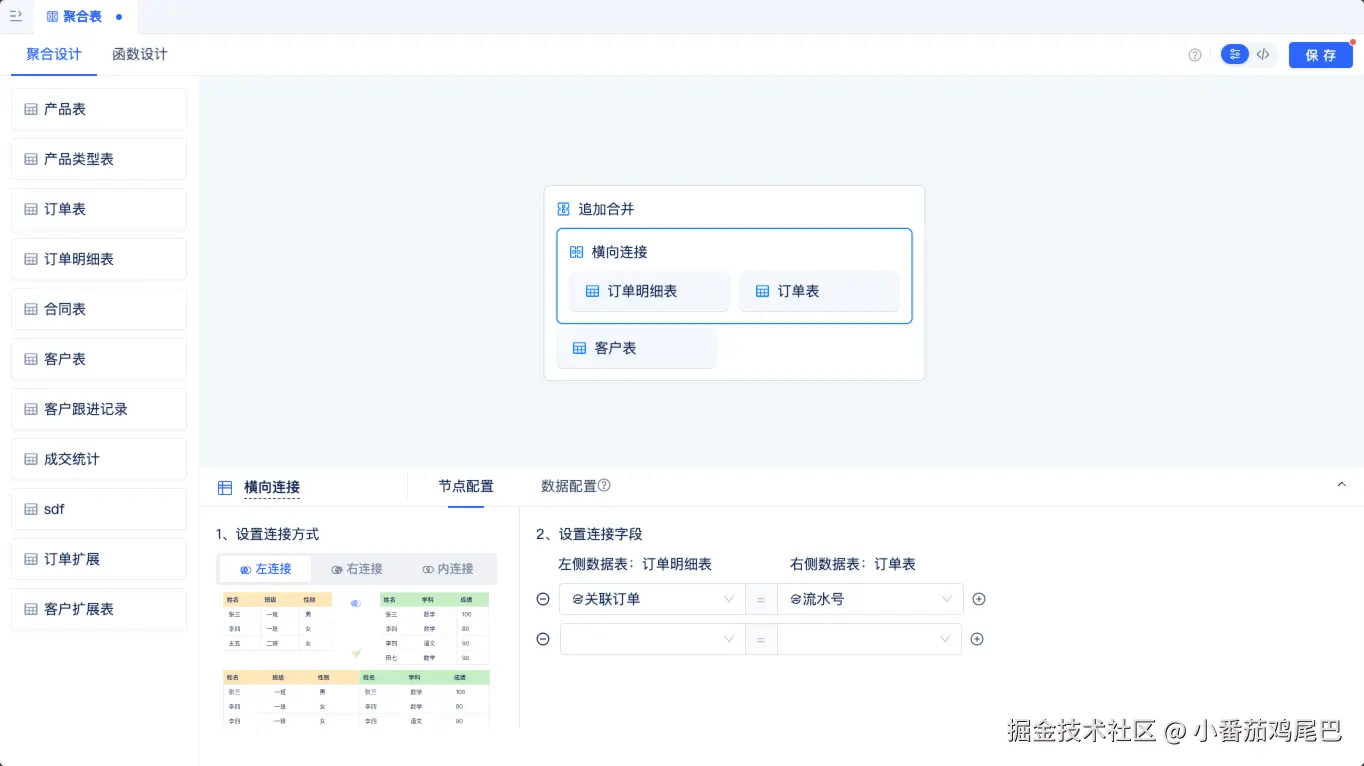Collapse the sidebar menu icon at top left
The width and height of the screenshot is (1364, 766).
pyautogui.click(x=15, y=16)
